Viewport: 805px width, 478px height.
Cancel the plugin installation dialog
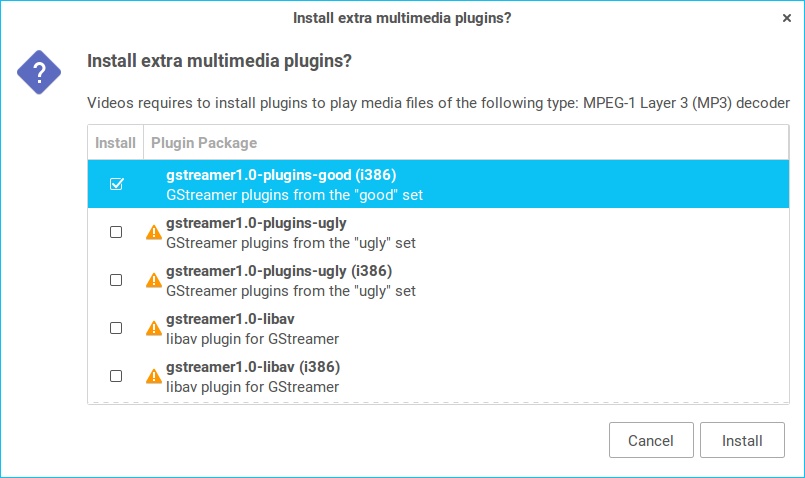click(651, 440)
